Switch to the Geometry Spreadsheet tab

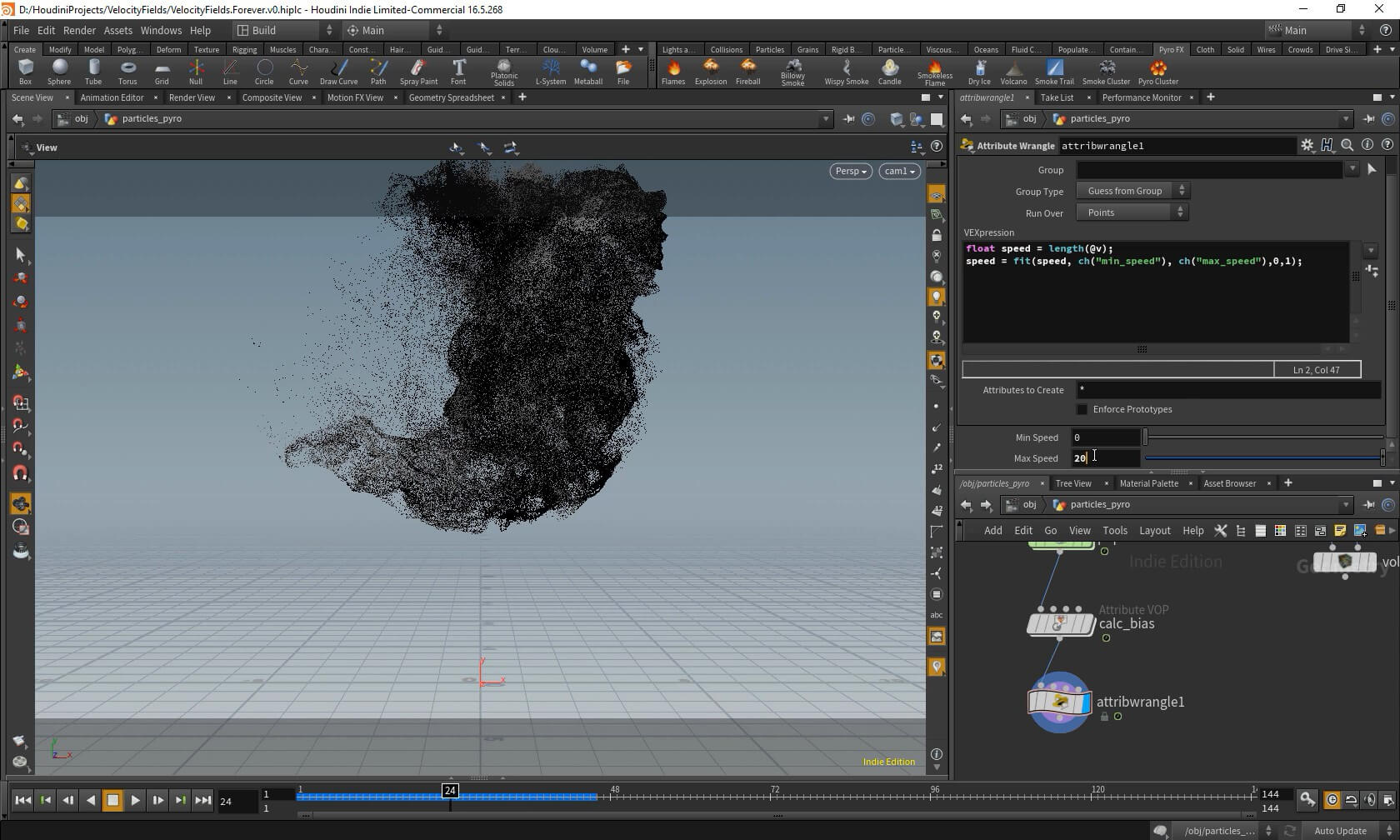[x=451, y=97]
